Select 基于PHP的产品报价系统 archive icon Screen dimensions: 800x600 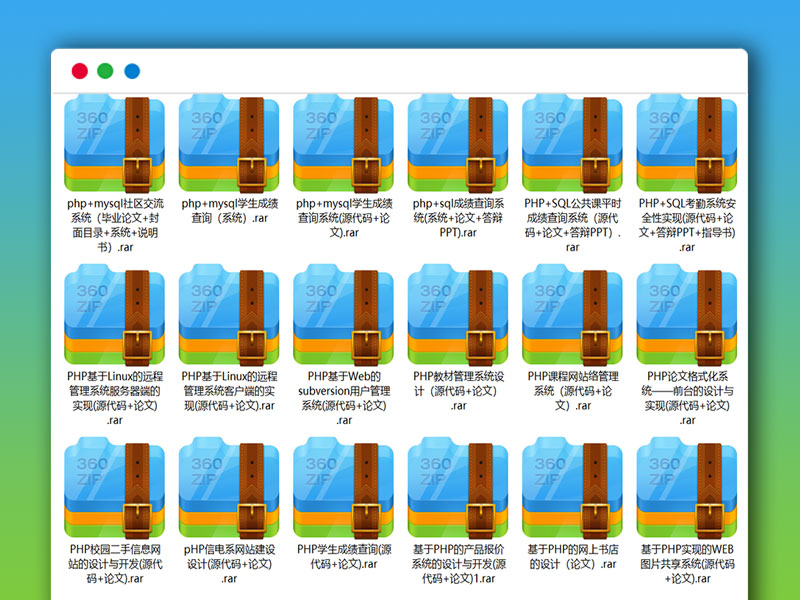pyautogui.click(x=458, y=489)
